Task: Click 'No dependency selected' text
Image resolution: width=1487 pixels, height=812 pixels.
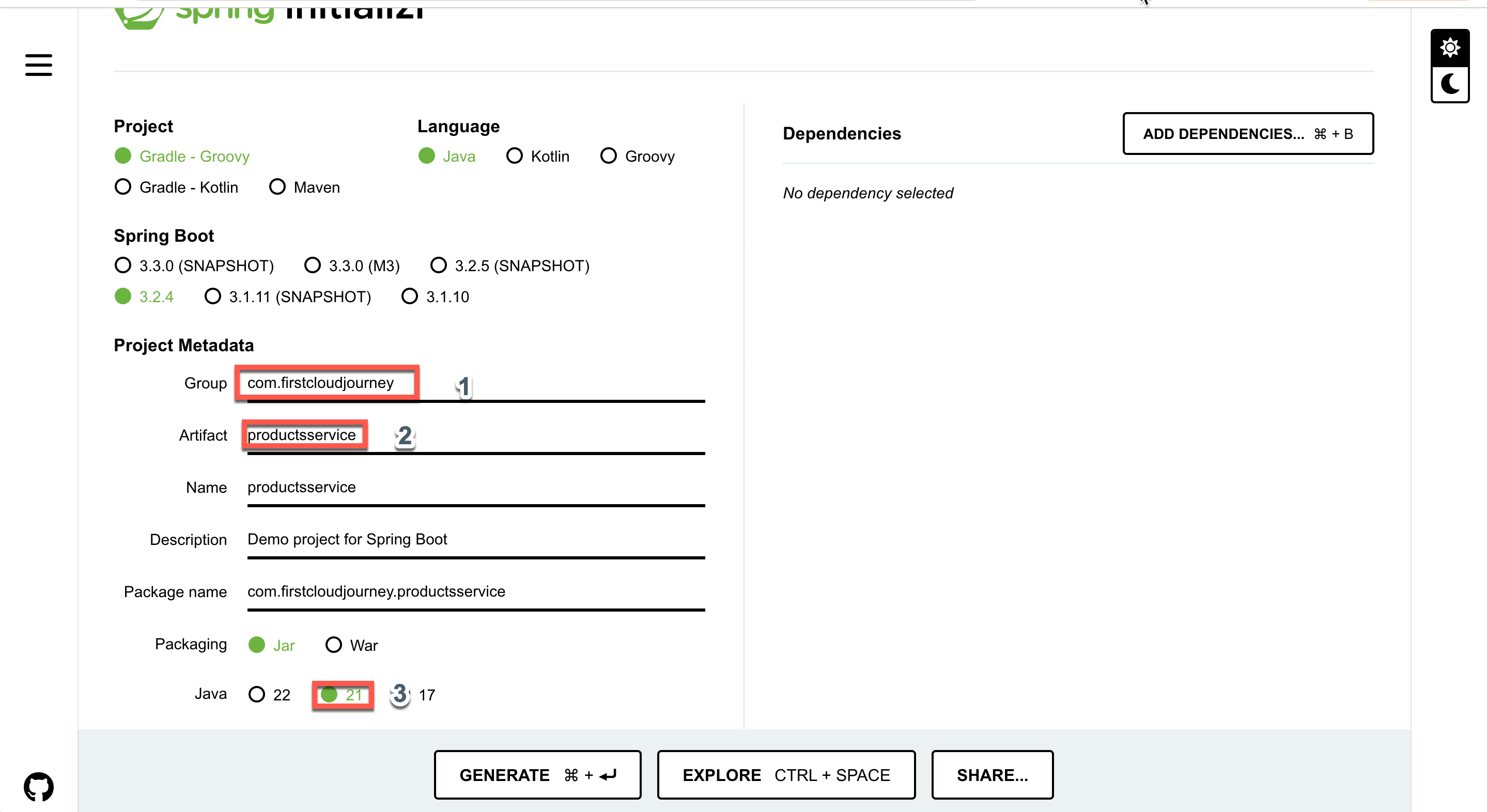Action: pyautogui.click(x=868, y=193)
